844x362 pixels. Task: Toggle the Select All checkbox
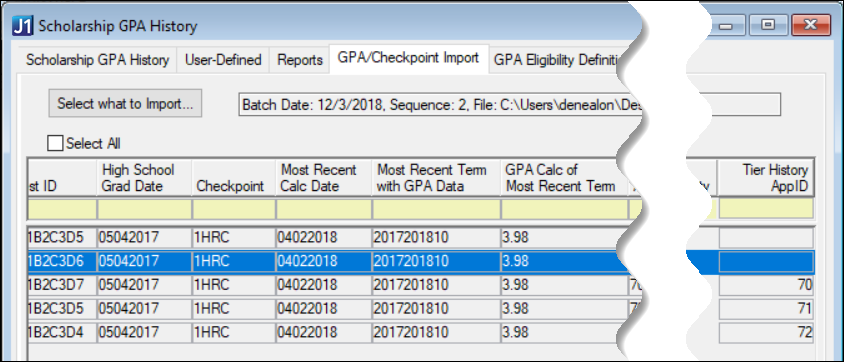coord(55,144)
